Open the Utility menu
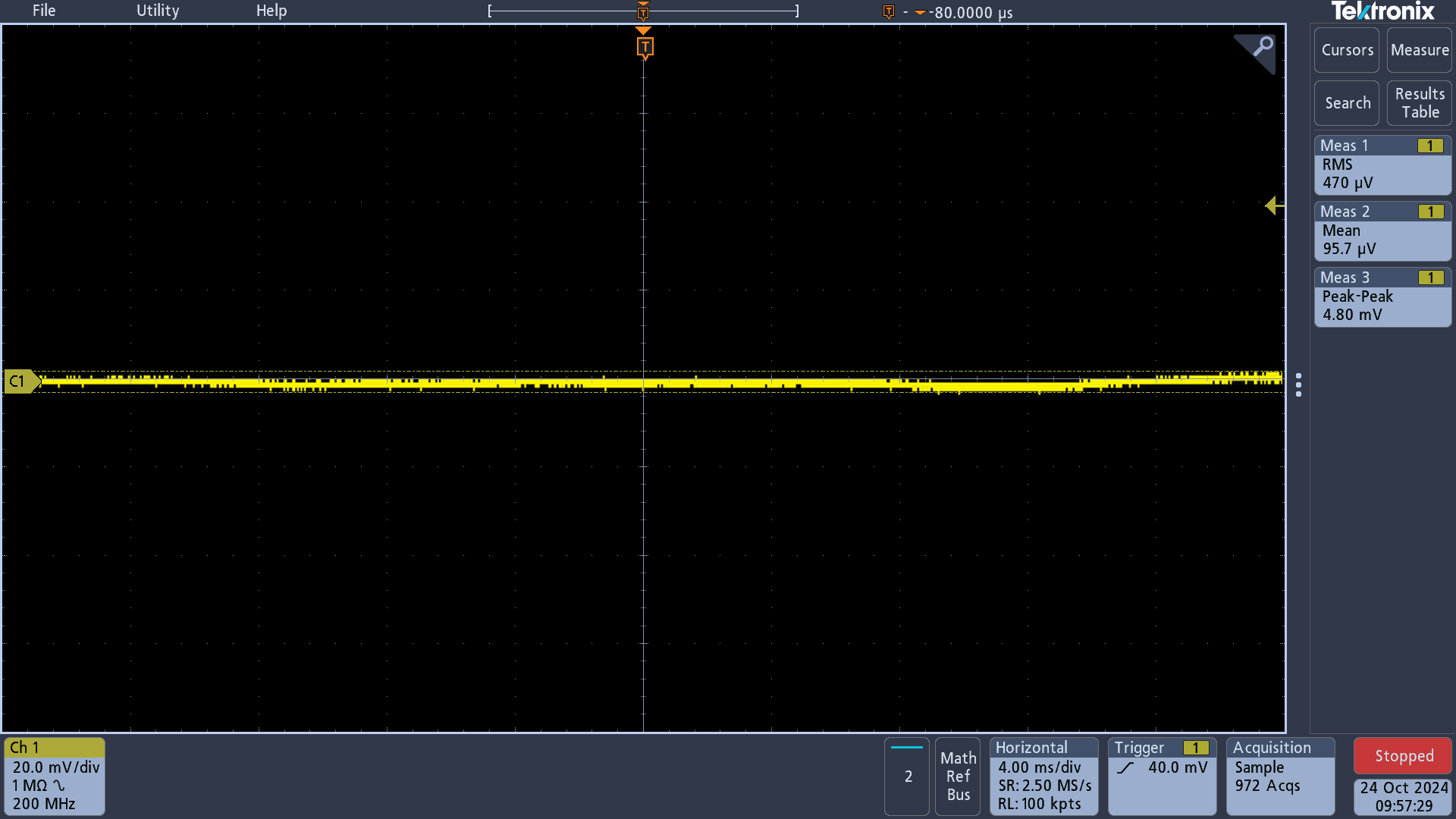The image size is (1456, 819). [158, 11]
